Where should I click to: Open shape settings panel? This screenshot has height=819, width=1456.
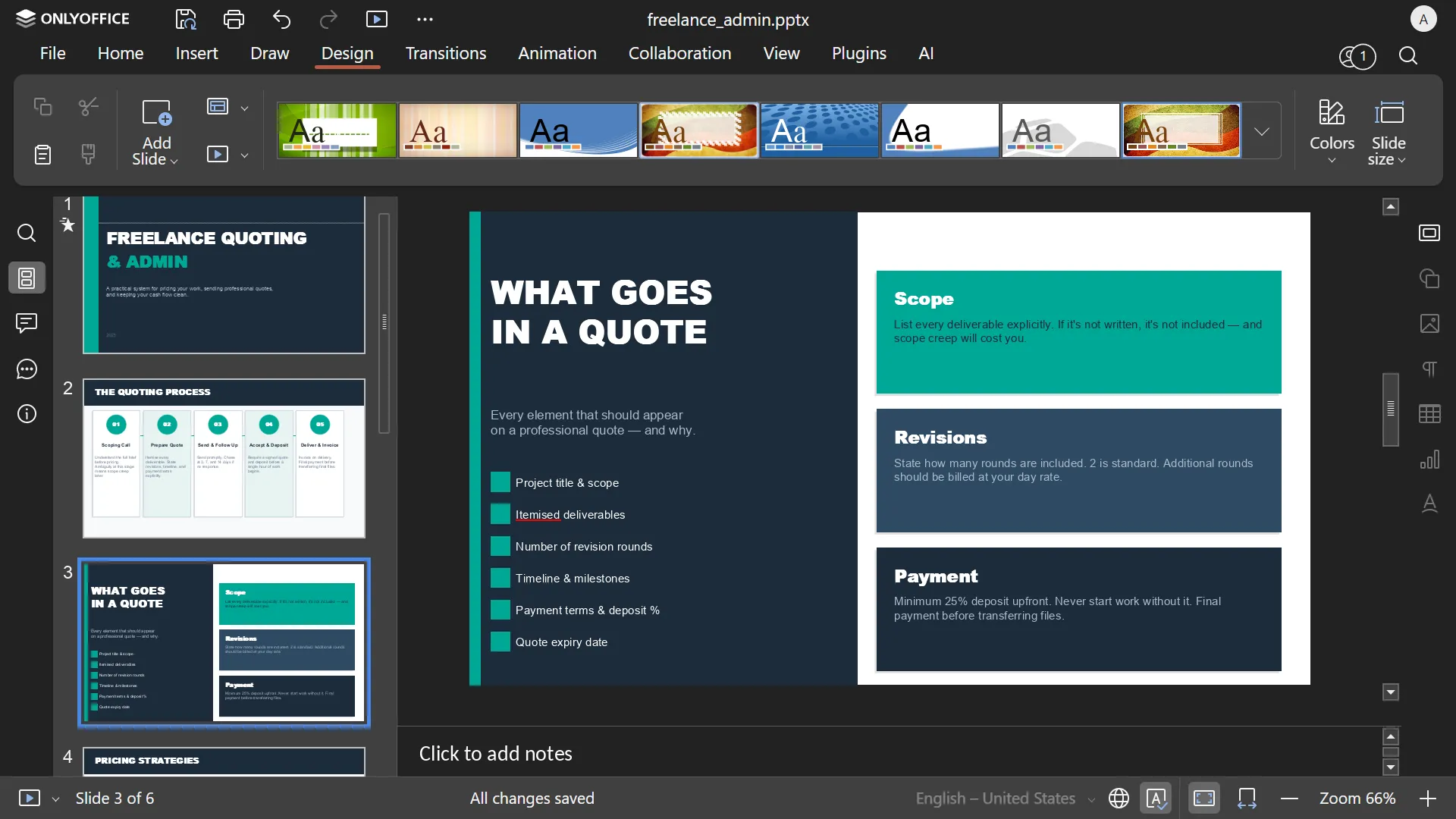[x=1429, y=278]
